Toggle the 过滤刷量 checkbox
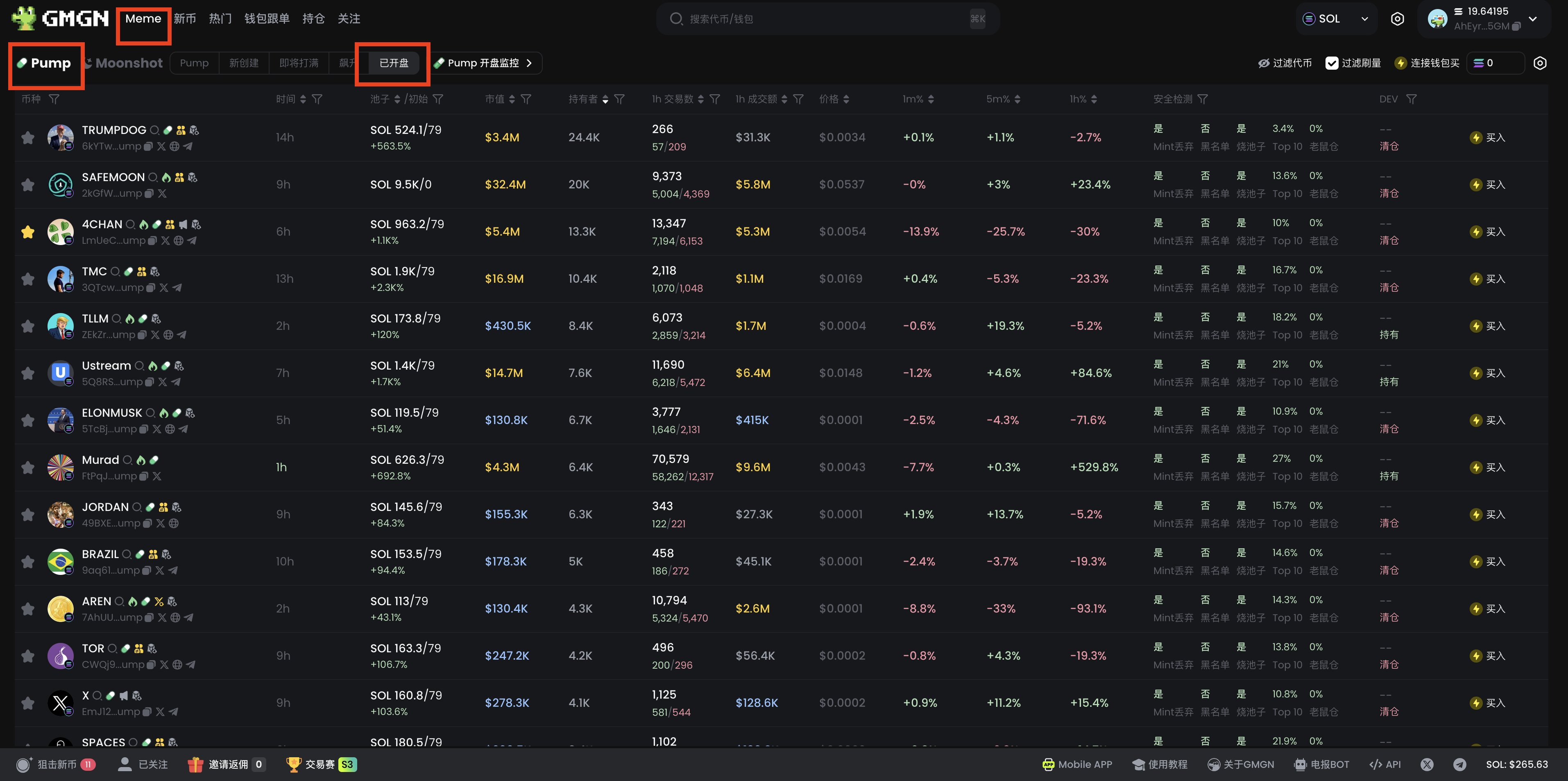This screenshot has height=781, width=1568. pos(1331,64)
